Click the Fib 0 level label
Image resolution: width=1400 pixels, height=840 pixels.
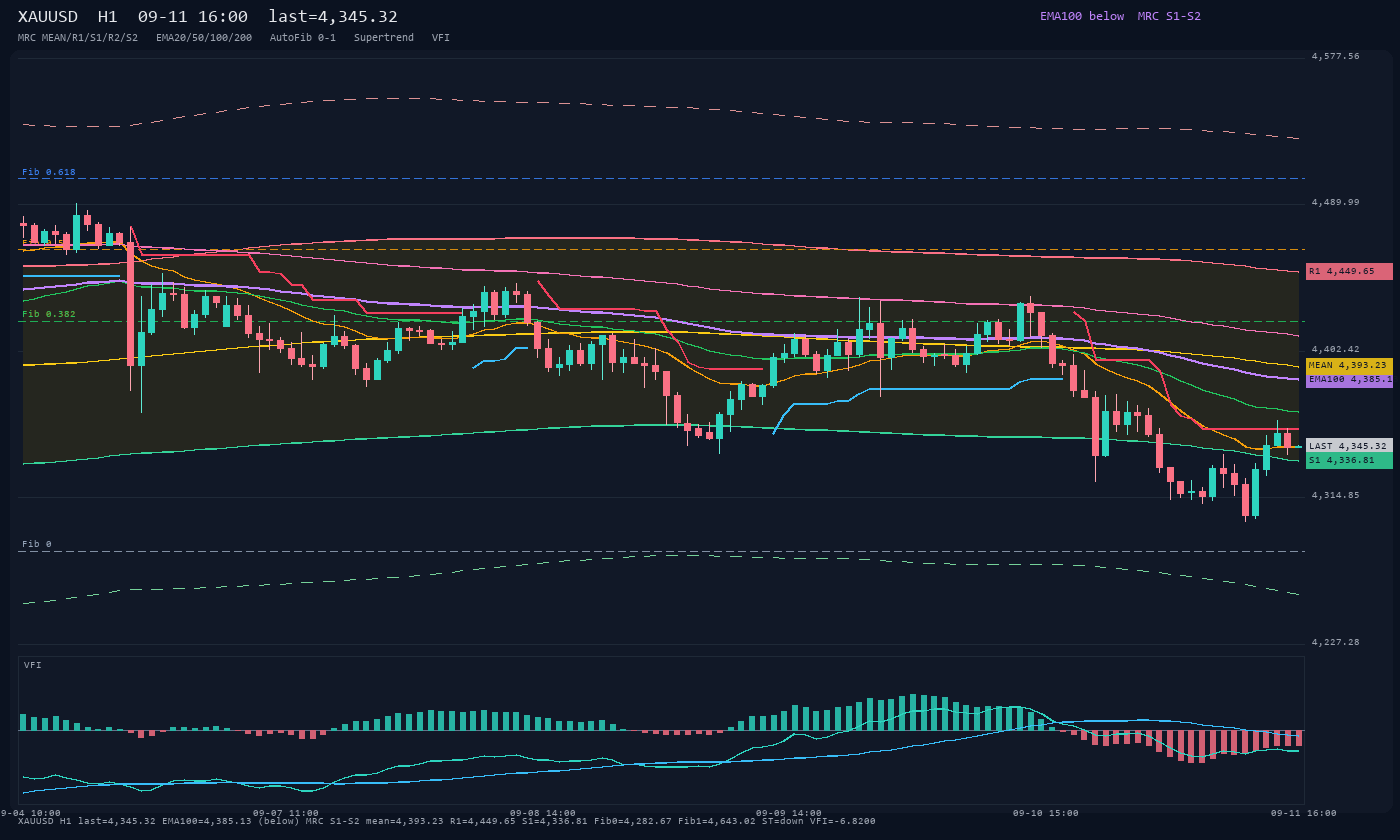(x=37, y=544)
